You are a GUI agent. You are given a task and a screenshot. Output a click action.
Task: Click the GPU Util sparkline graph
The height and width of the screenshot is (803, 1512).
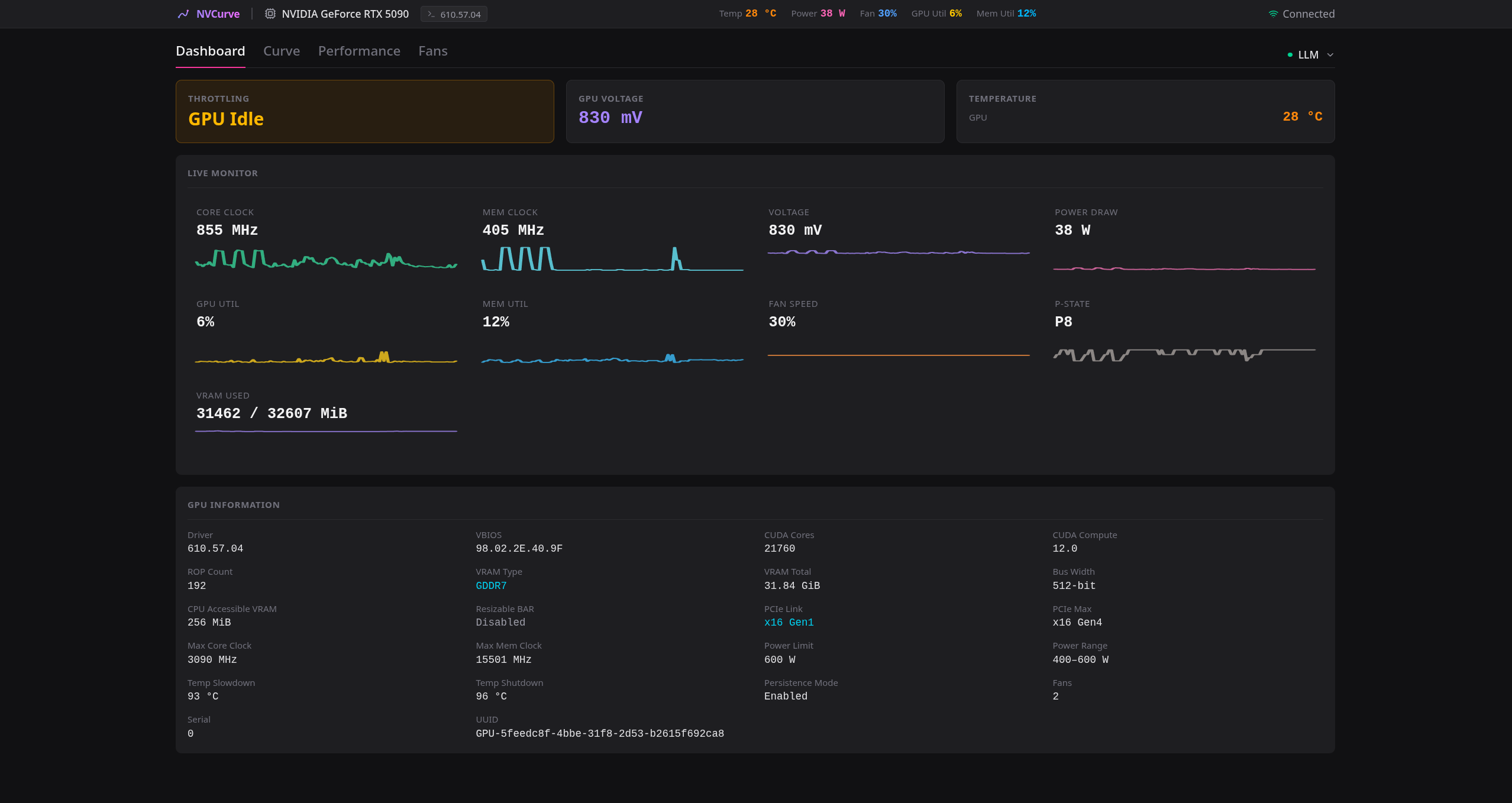(326, 357)
